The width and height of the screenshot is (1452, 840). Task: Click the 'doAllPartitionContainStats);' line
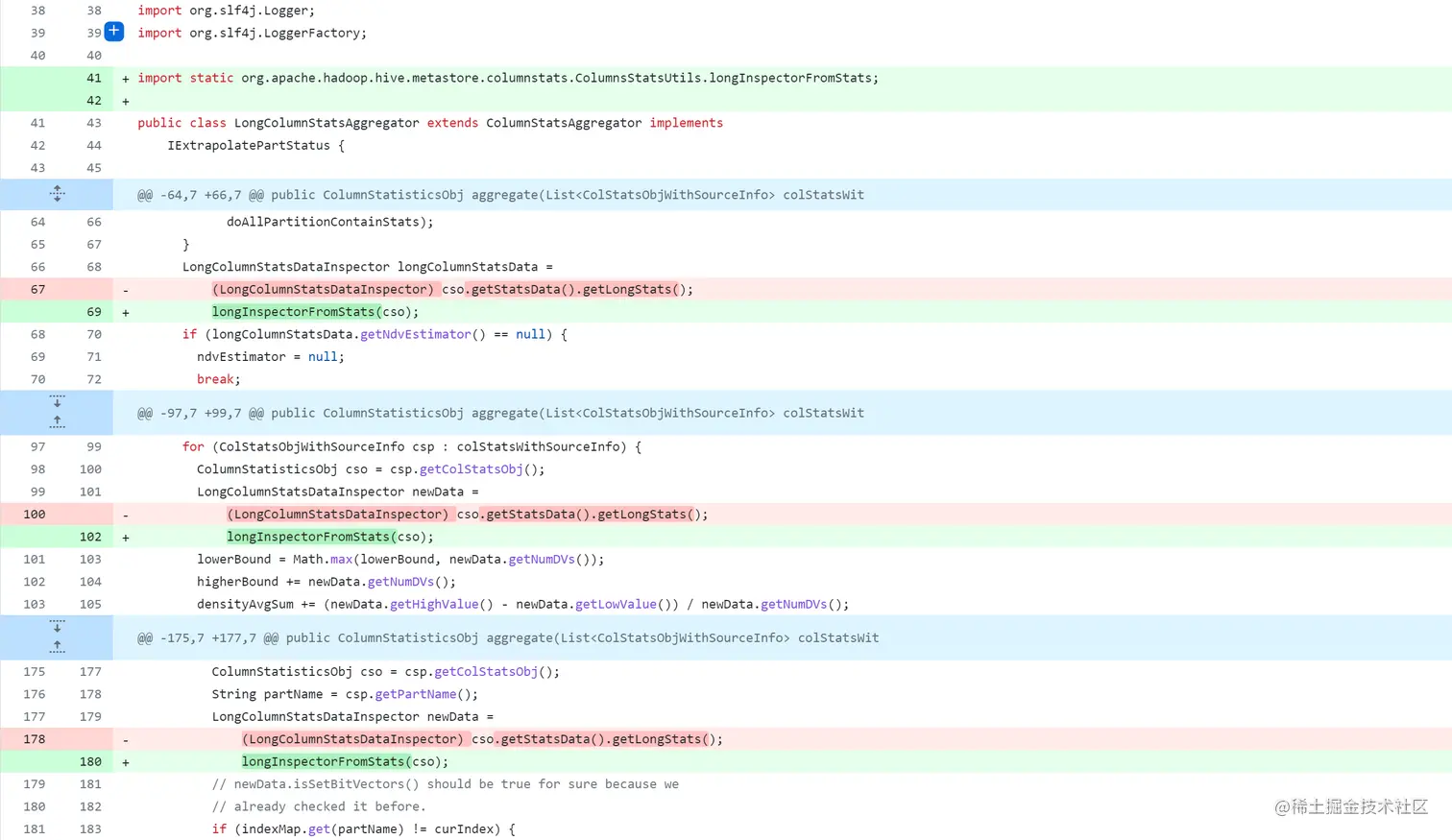coord(329,222)
